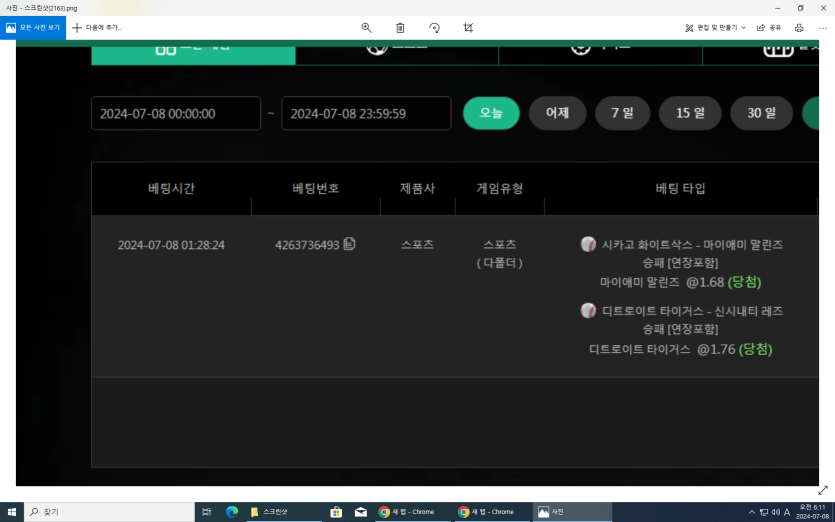The height and width of the screenshot is (522, 835).
Task: Open the Mail app from taskbar
Action: point(361,512)
